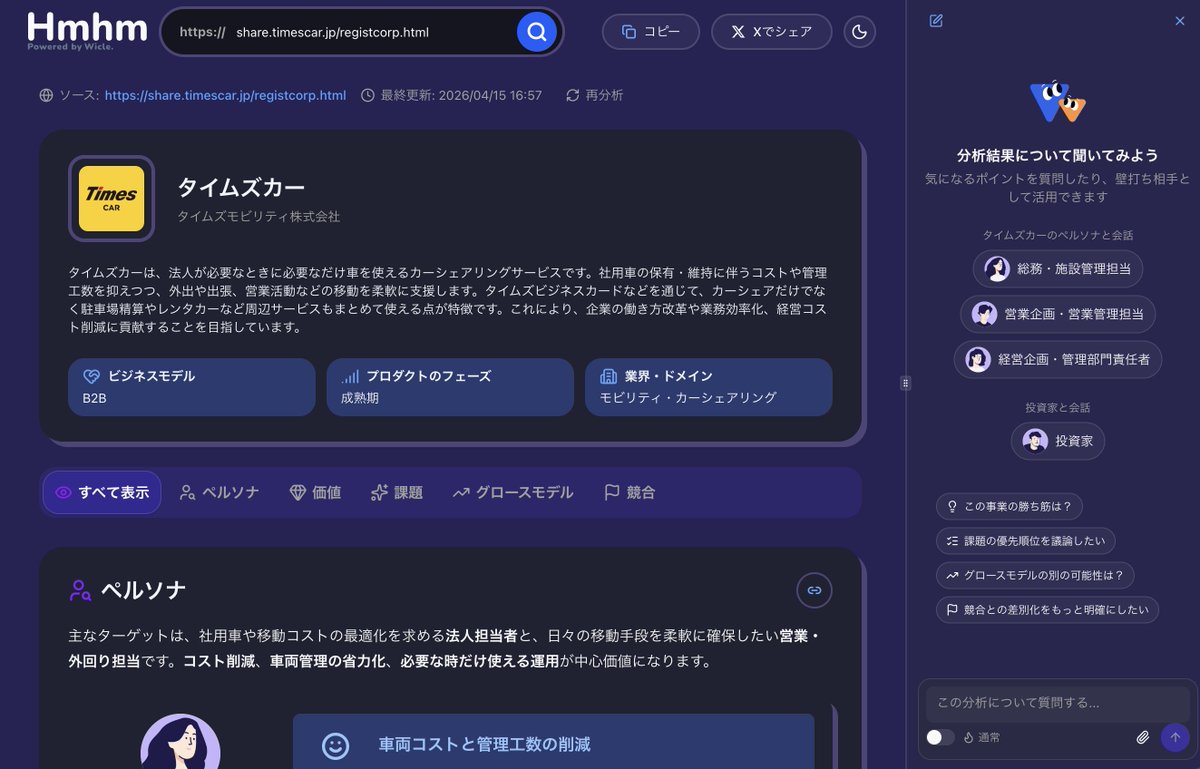Click the Hmhm logo

88,30
